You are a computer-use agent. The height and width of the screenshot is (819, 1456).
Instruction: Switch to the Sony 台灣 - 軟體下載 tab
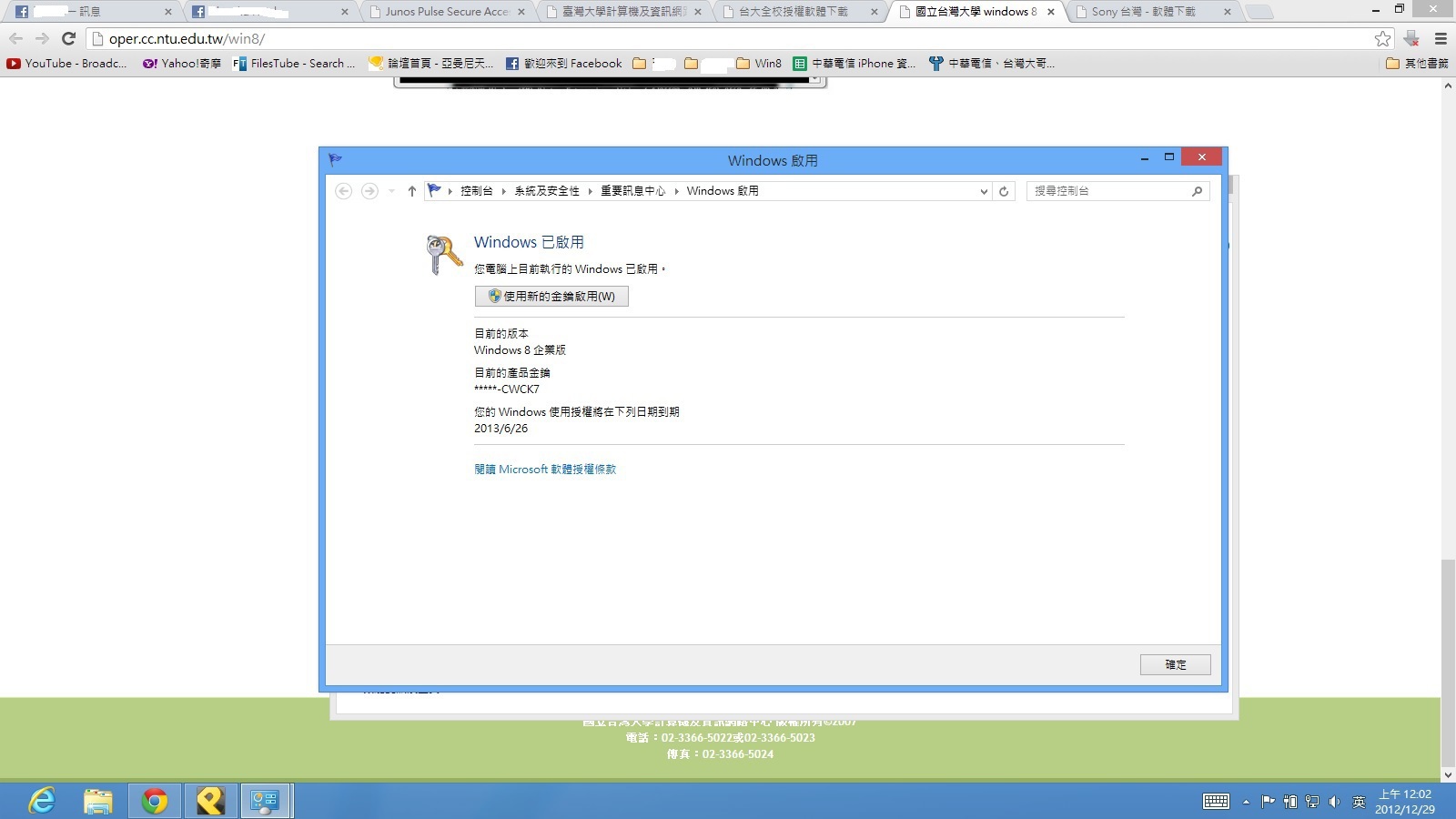1153,12
